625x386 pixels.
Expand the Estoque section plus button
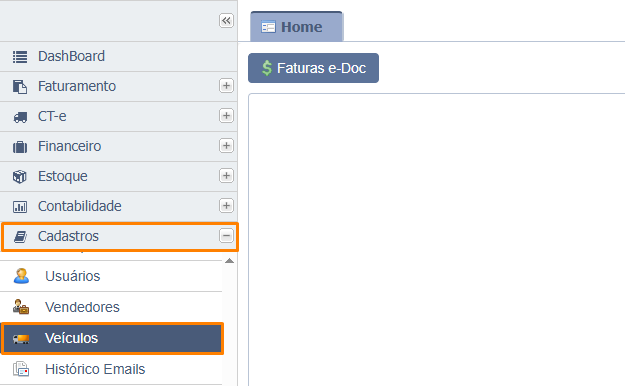point(226,175)
